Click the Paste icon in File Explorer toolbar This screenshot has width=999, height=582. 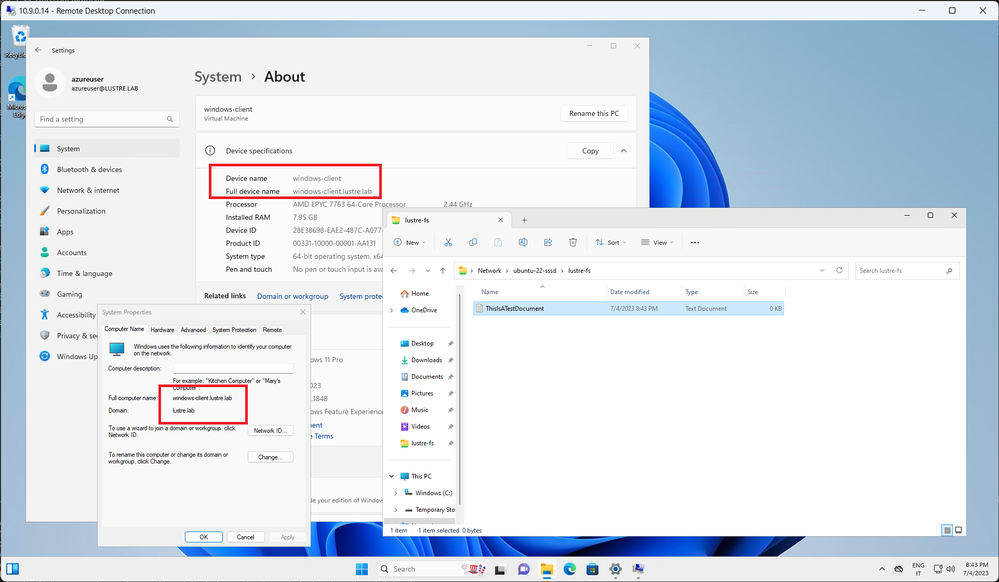click(x=498, y=242)
